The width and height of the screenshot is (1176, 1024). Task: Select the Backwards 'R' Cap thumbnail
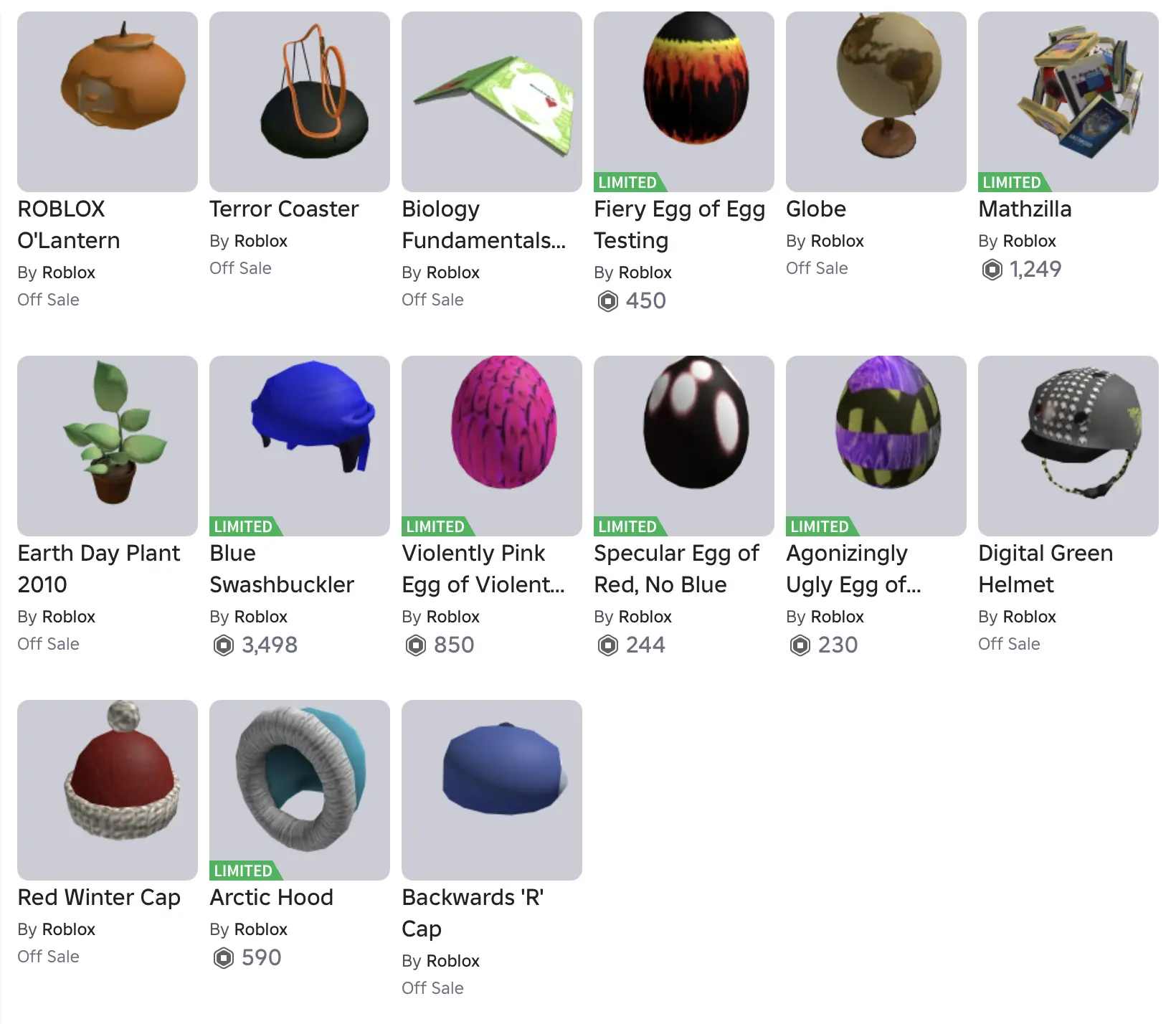click(x=492, y=790)
